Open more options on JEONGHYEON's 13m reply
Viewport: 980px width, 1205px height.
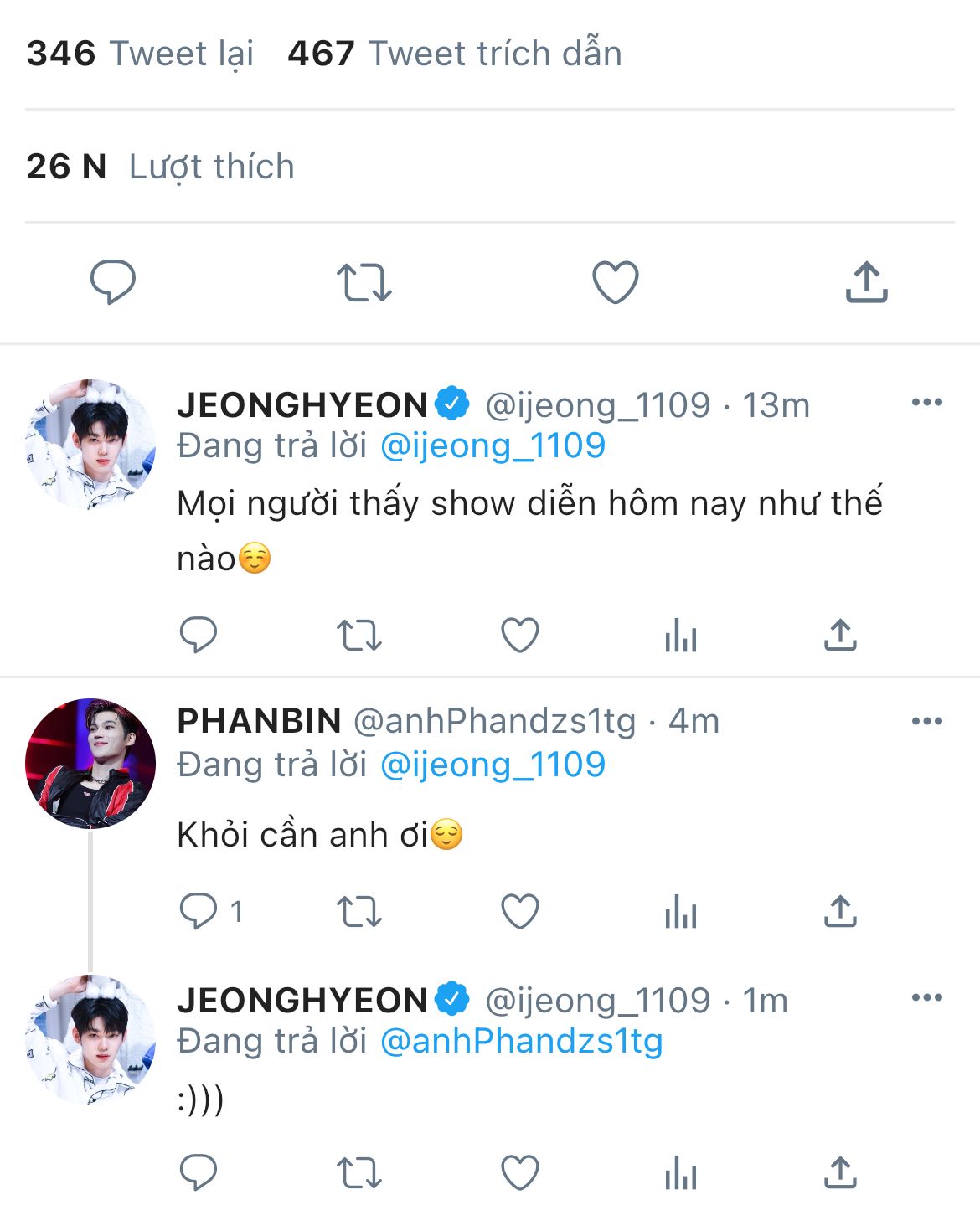[x=926, y=403]
